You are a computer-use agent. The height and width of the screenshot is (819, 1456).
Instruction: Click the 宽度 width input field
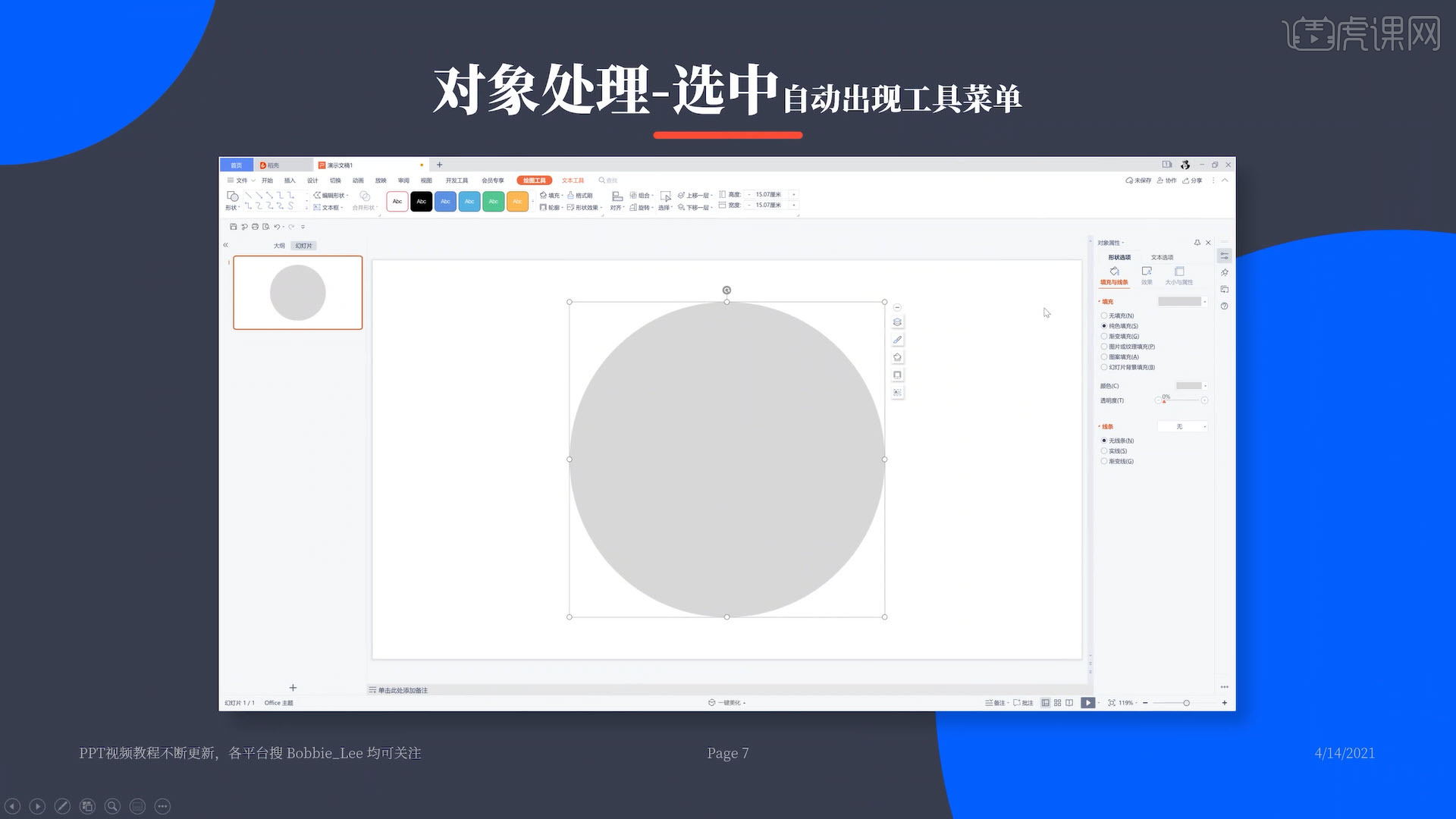[x=768, y=206]
